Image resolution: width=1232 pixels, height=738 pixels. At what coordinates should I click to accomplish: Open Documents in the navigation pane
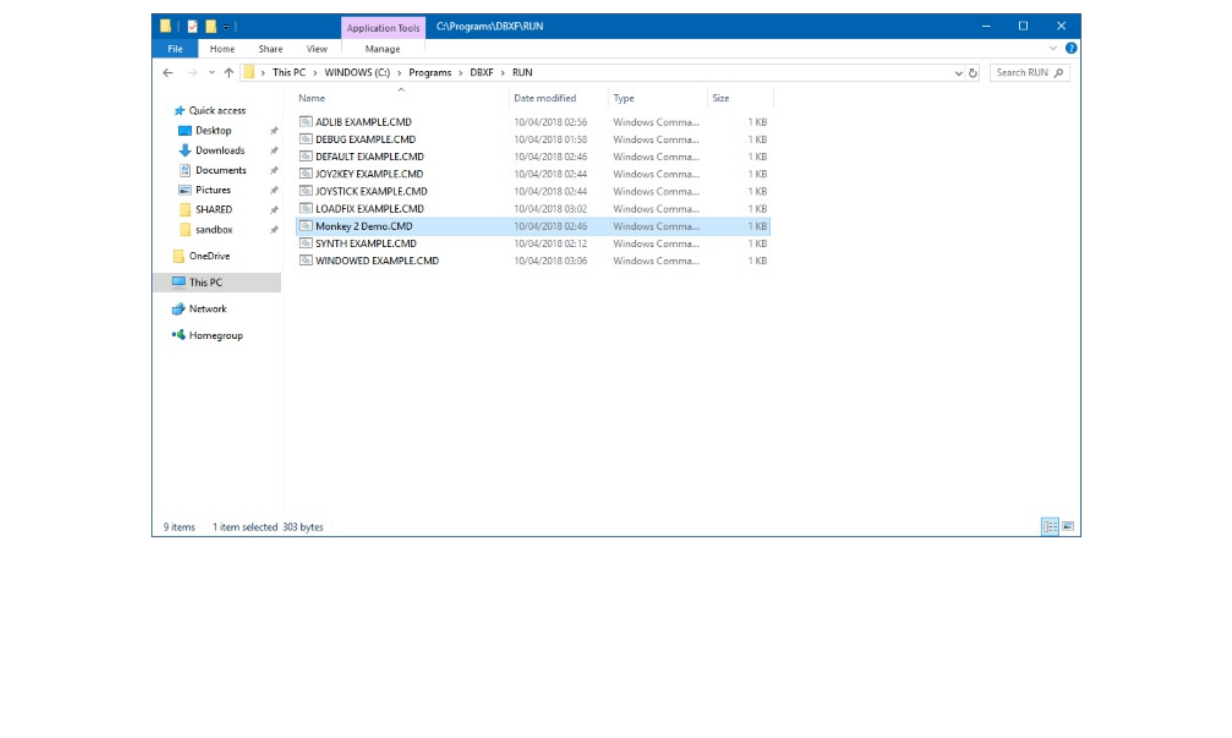click(x=220, y=170)
